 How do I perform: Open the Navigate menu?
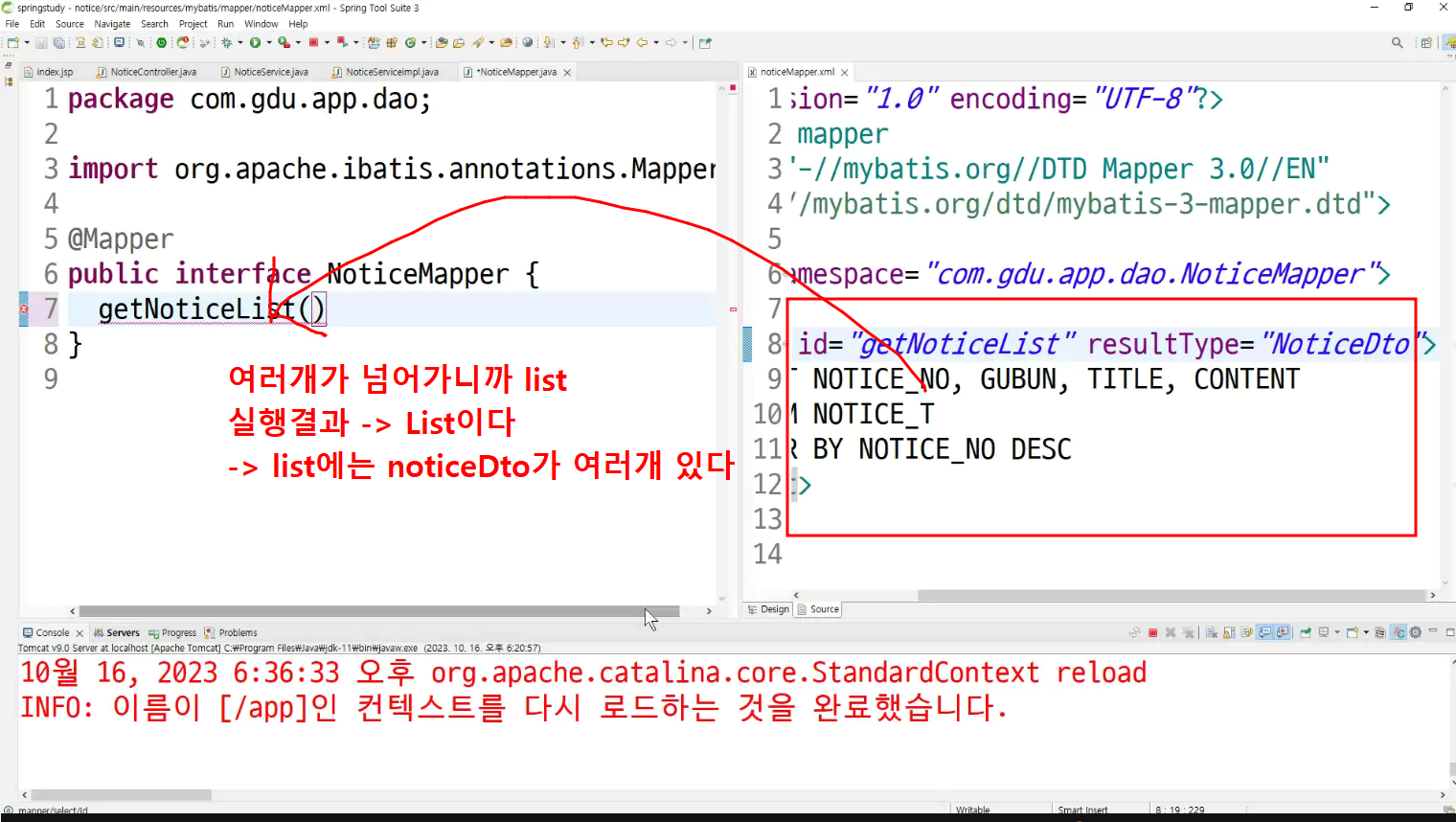112,24
